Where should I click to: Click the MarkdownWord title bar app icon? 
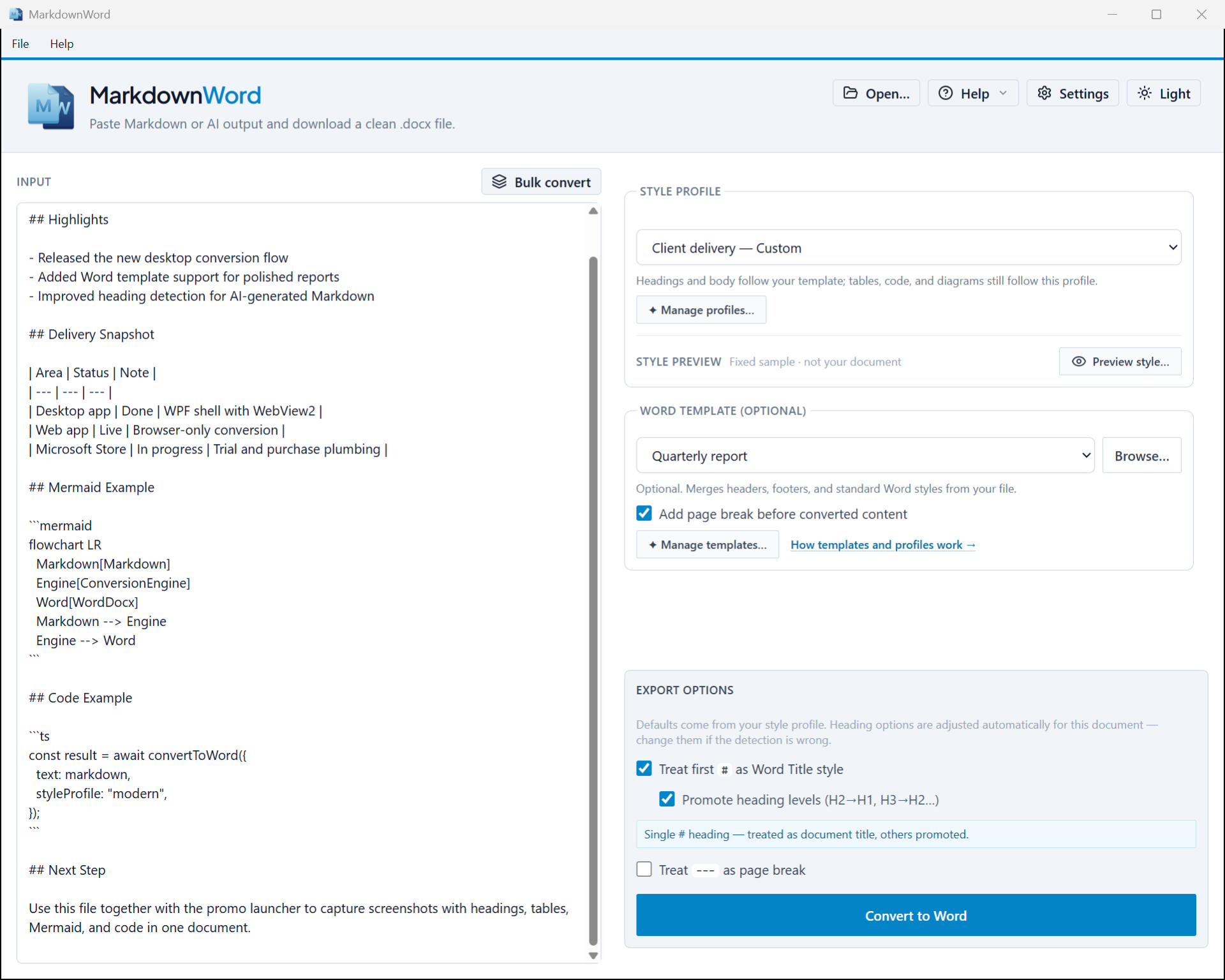coord(16,14)
